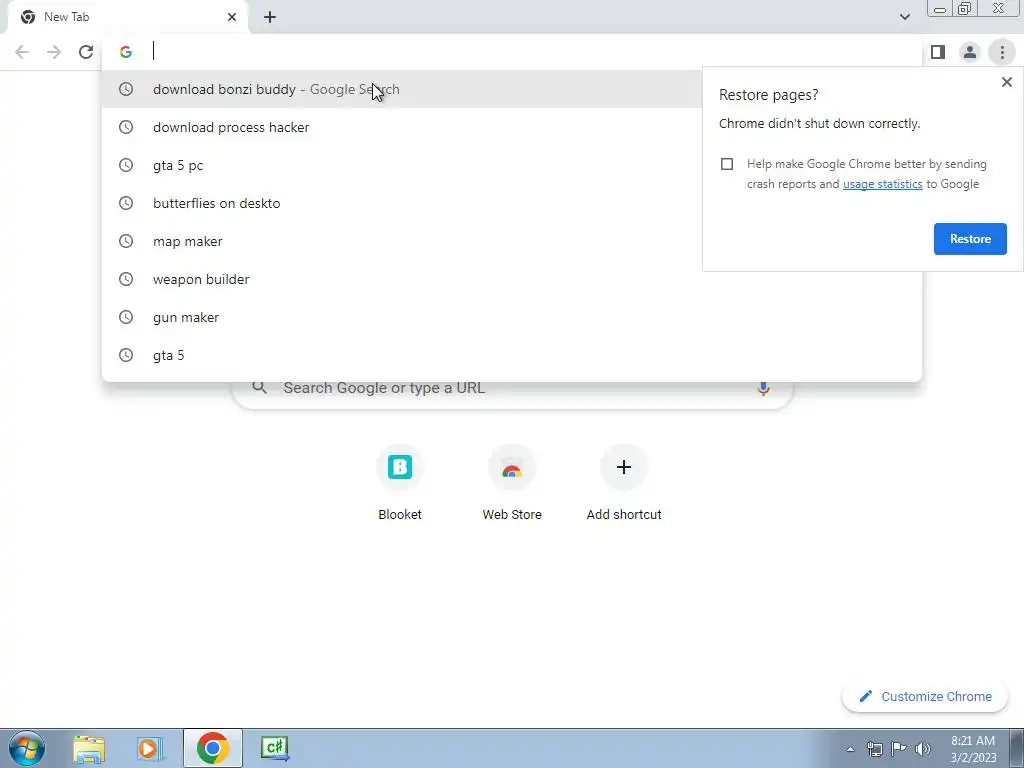Open the tab search chevron
This screenshot has width=1024, height=768.
coord(904,17)
